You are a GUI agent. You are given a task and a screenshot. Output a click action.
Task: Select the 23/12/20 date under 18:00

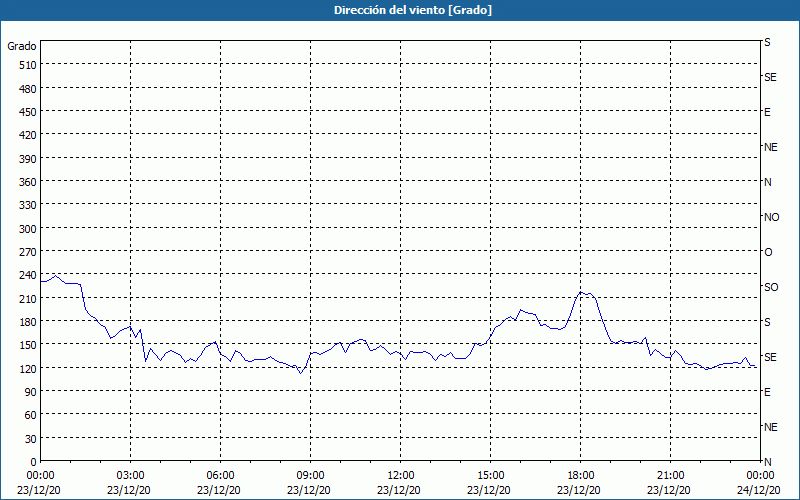(579, 490)
